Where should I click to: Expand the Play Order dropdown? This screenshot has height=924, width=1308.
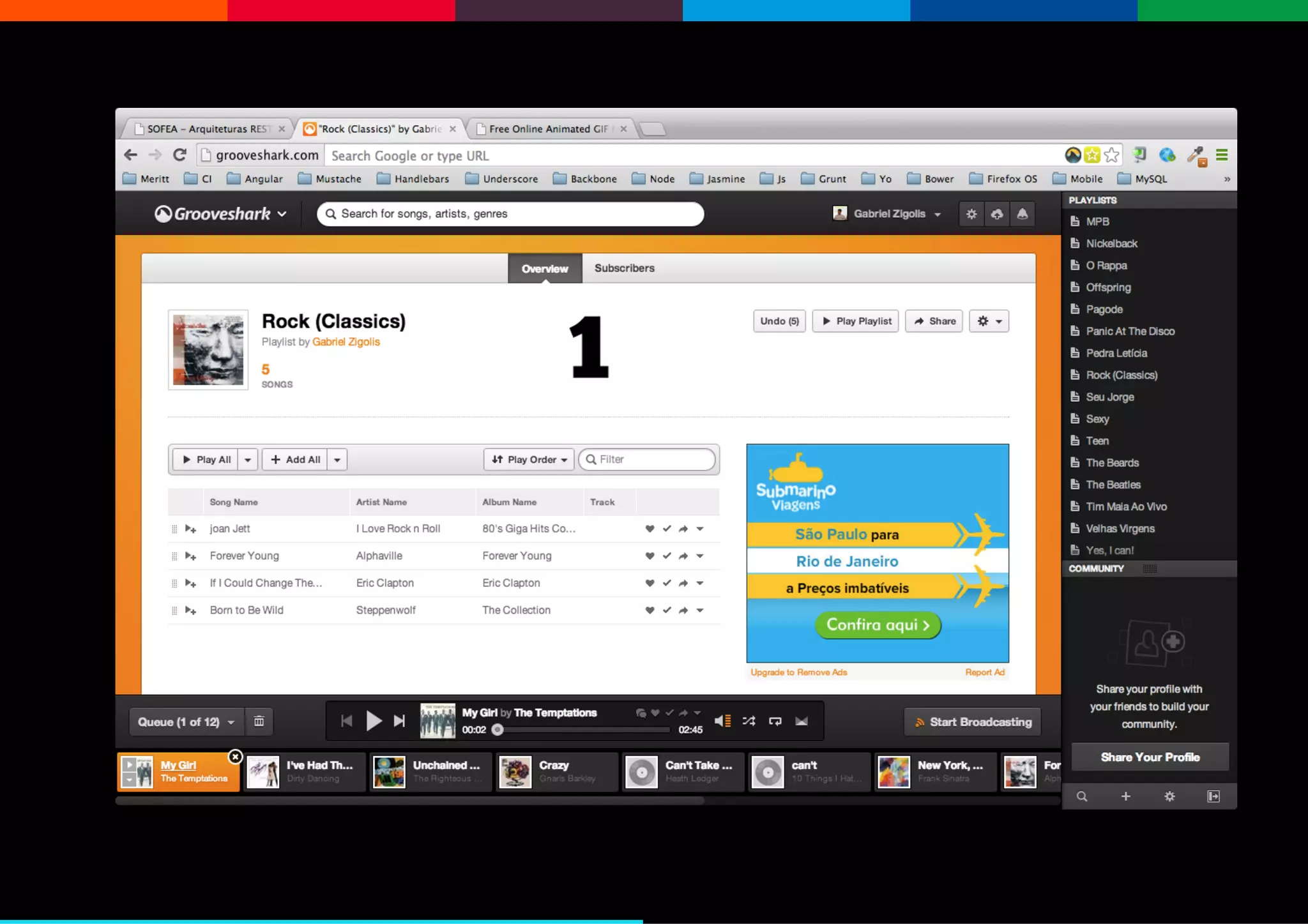click(x=529, y=460)
